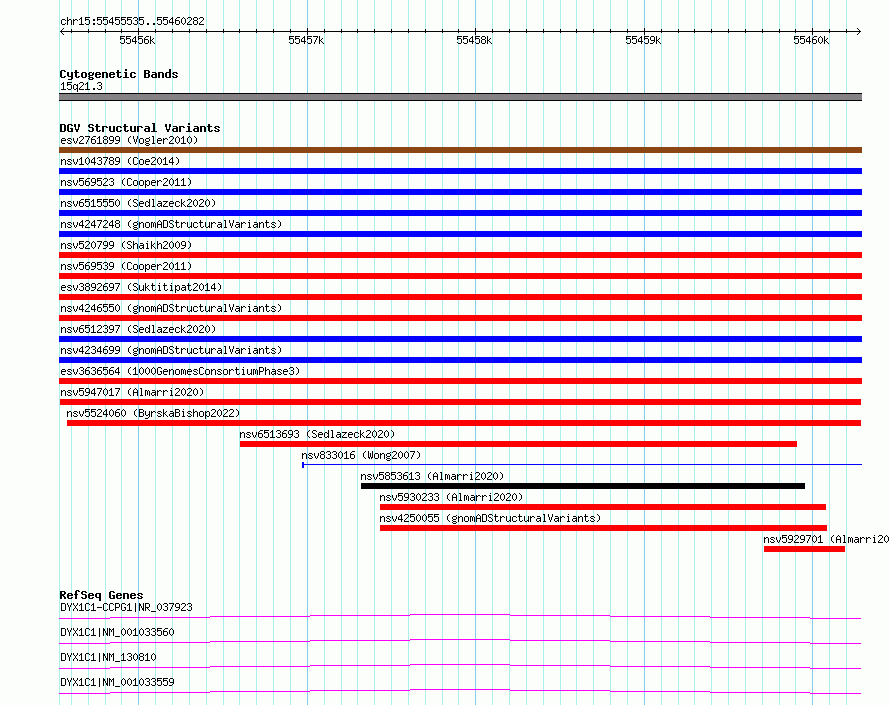Viewport: 890px width, 705px height.
Task: Click the brown esv2761899 variant bar
Action: tap(460, 150)
